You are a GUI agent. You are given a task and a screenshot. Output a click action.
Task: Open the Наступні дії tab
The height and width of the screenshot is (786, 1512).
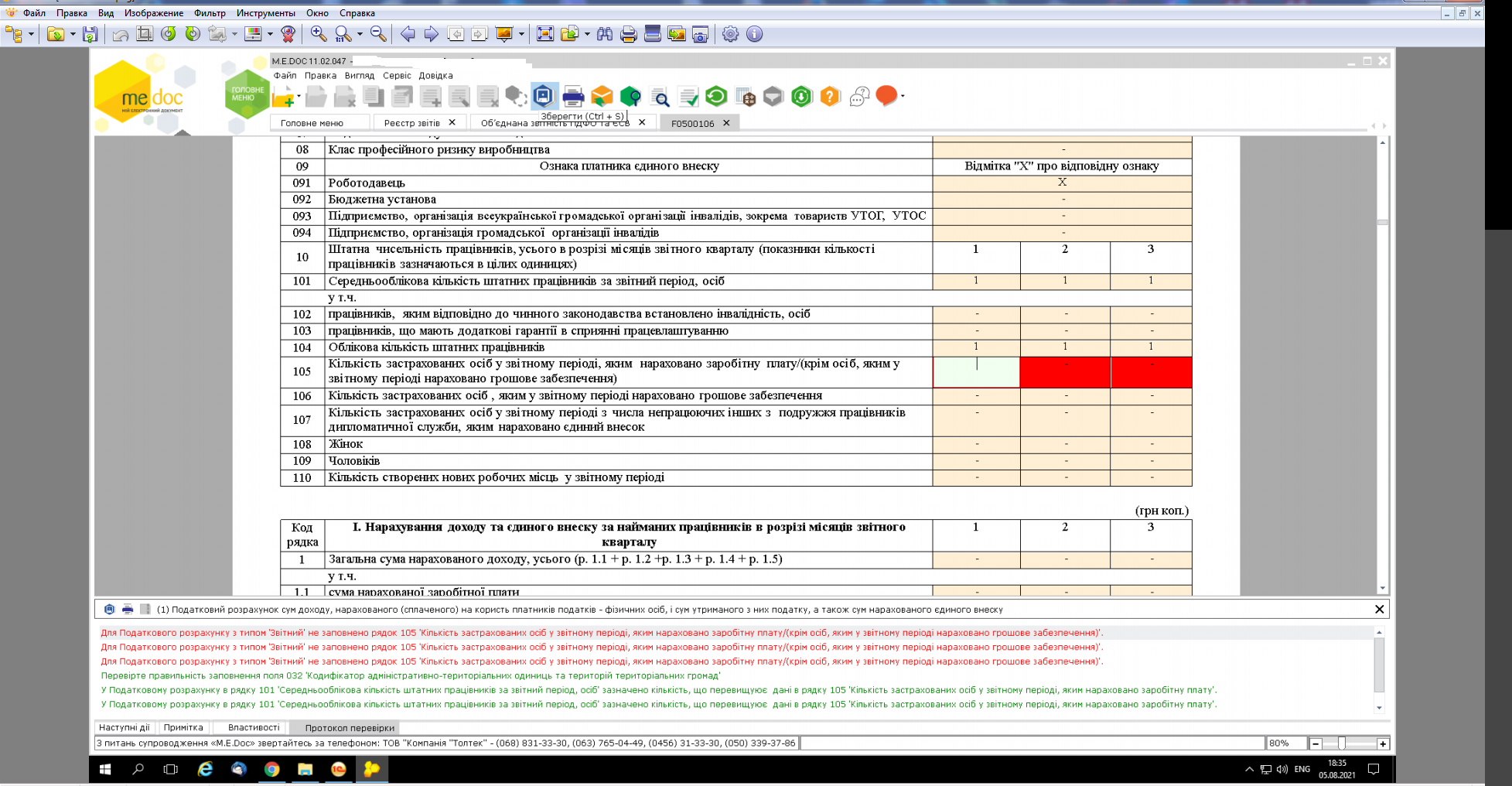125,728
